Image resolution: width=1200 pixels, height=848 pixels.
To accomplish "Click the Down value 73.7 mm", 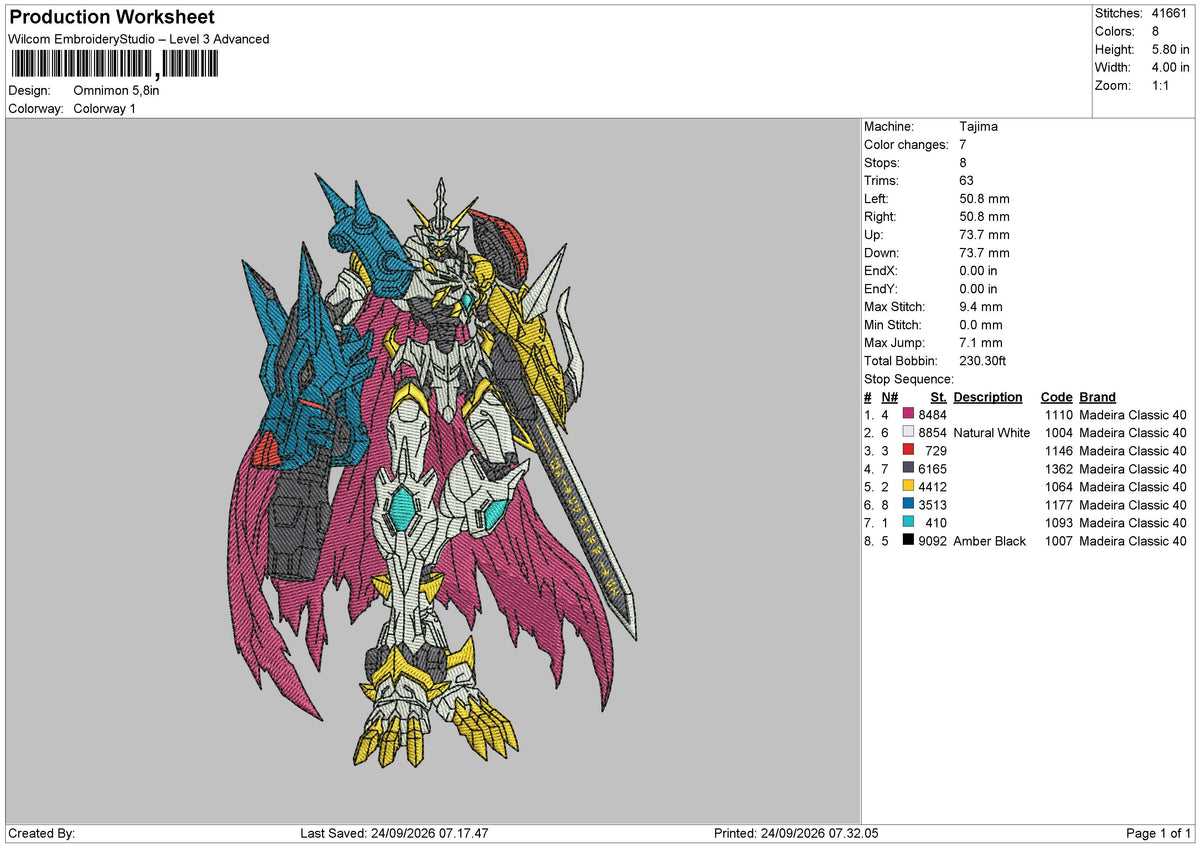I will (x=984, y=252).
